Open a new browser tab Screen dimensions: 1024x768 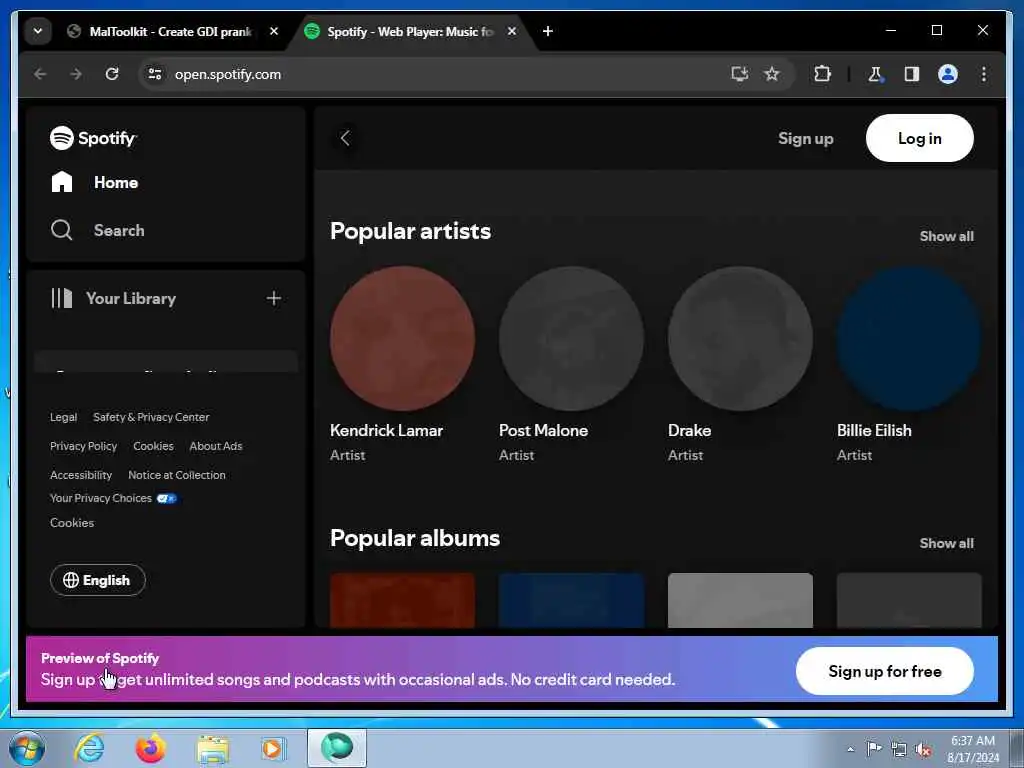(548, 31)
